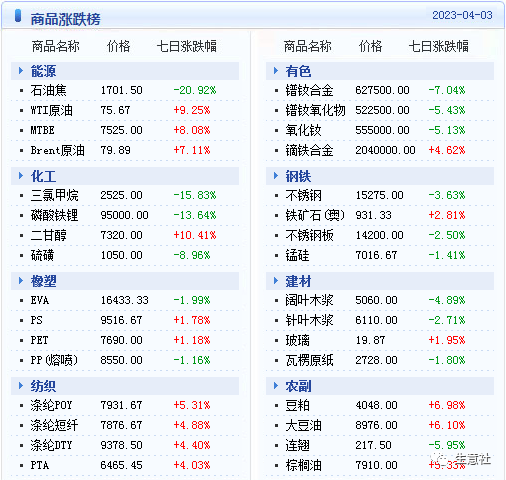The width and height of the screenshot is (506, 480).
Task: Click the 玻璃 price 19.87
Action: 370,340
